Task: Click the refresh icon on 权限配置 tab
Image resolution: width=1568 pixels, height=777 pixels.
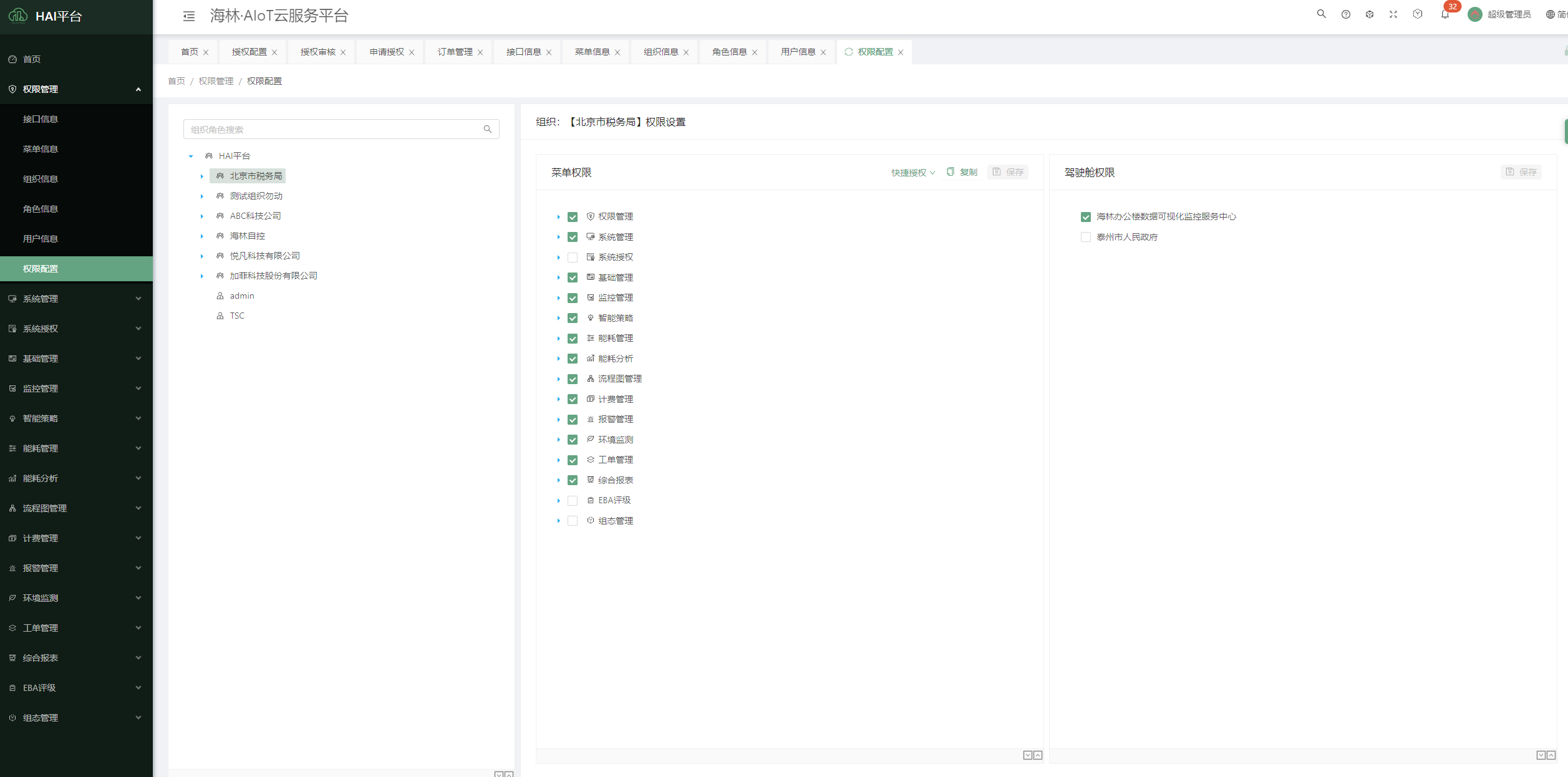Action: click(849, 52)
